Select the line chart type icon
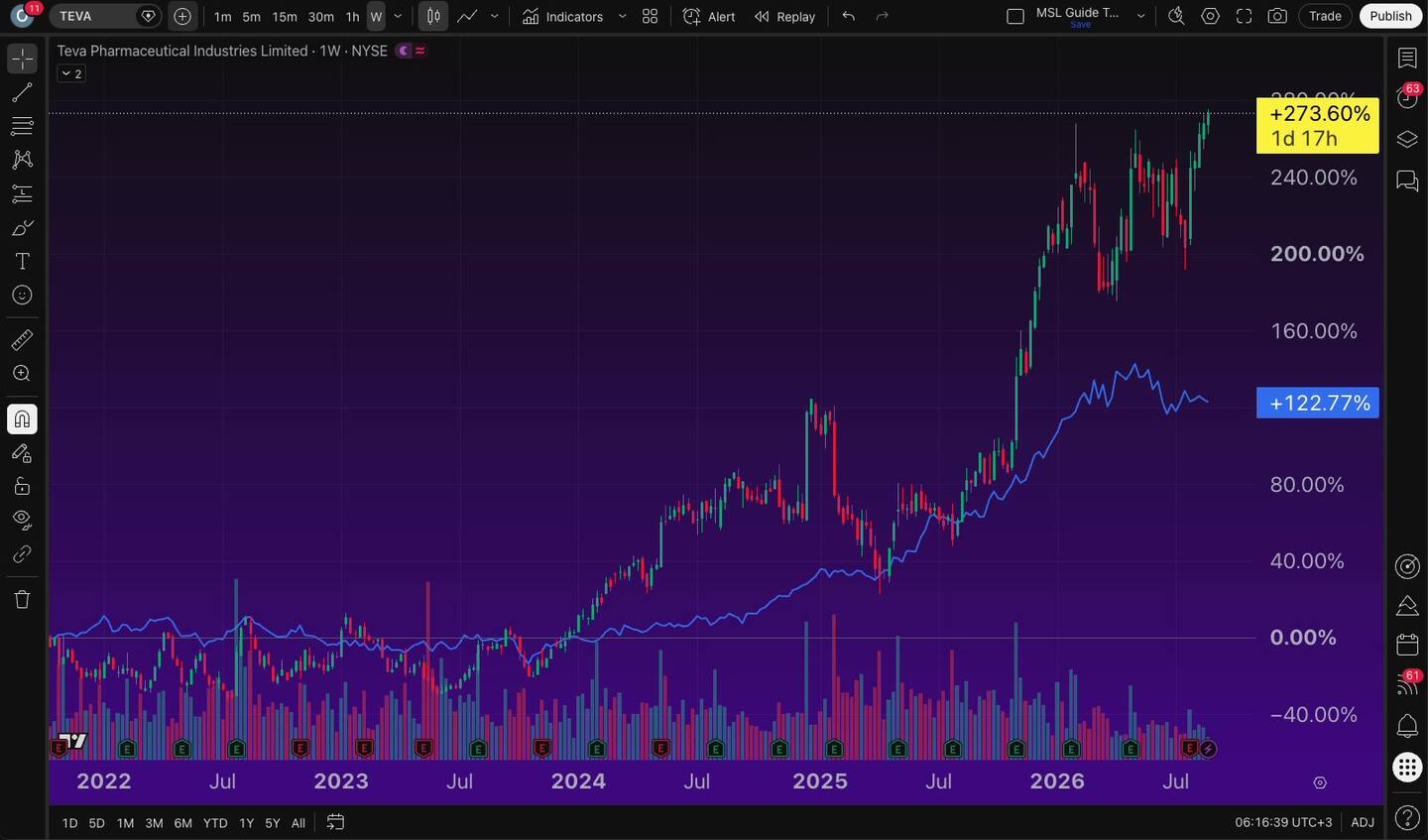 tap(468, 16)
